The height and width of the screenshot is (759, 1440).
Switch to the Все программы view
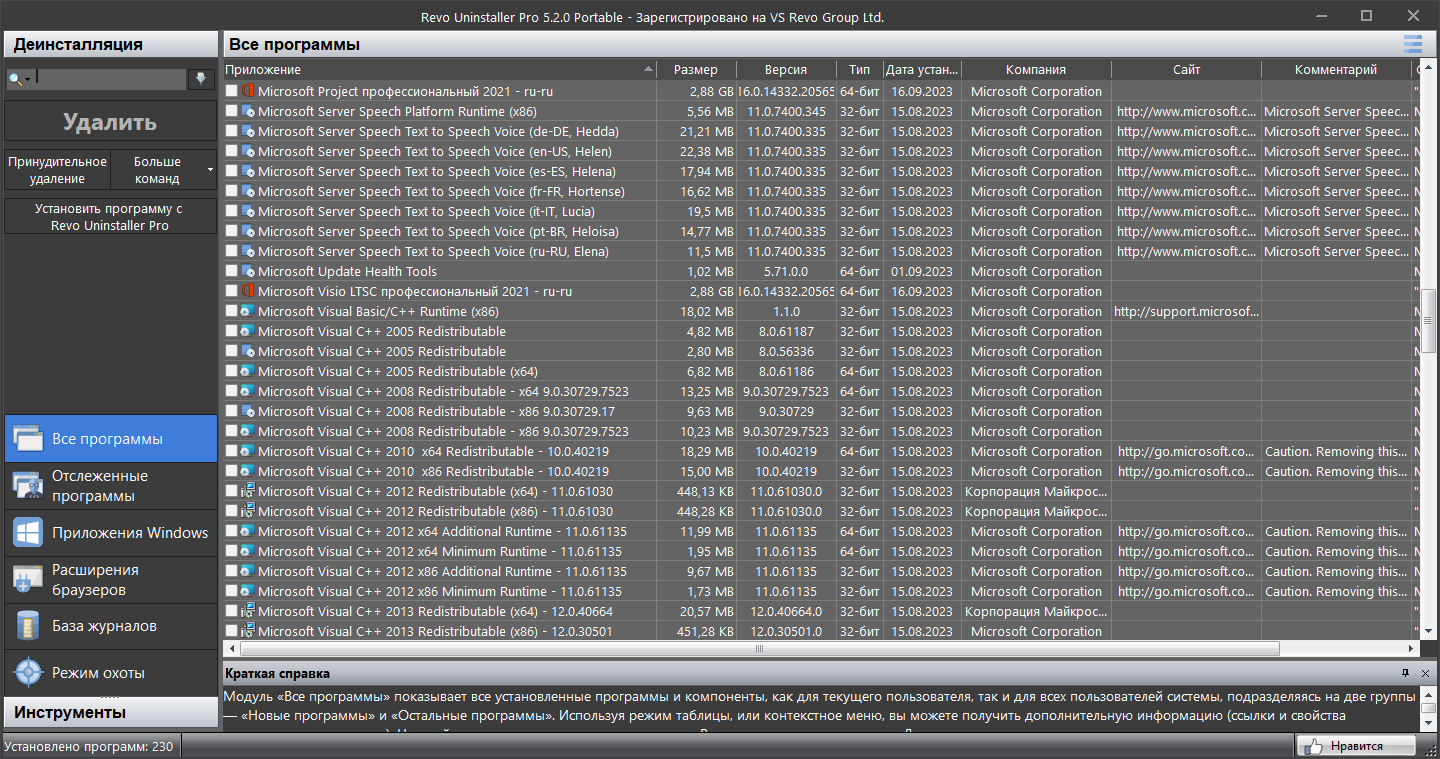point(108,438)
